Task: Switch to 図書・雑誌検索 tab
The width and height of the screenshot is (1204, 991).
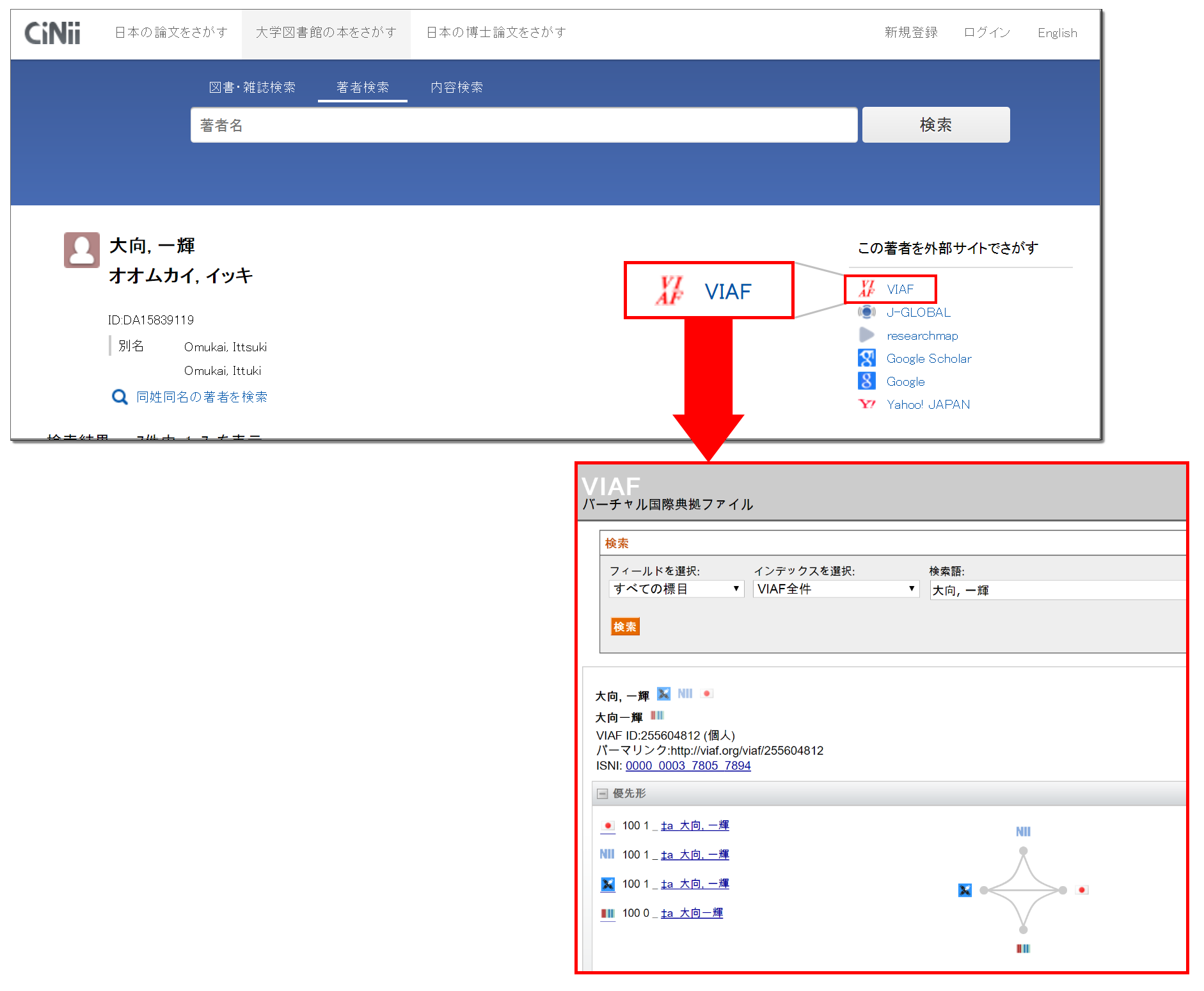Action: (252, 88)
